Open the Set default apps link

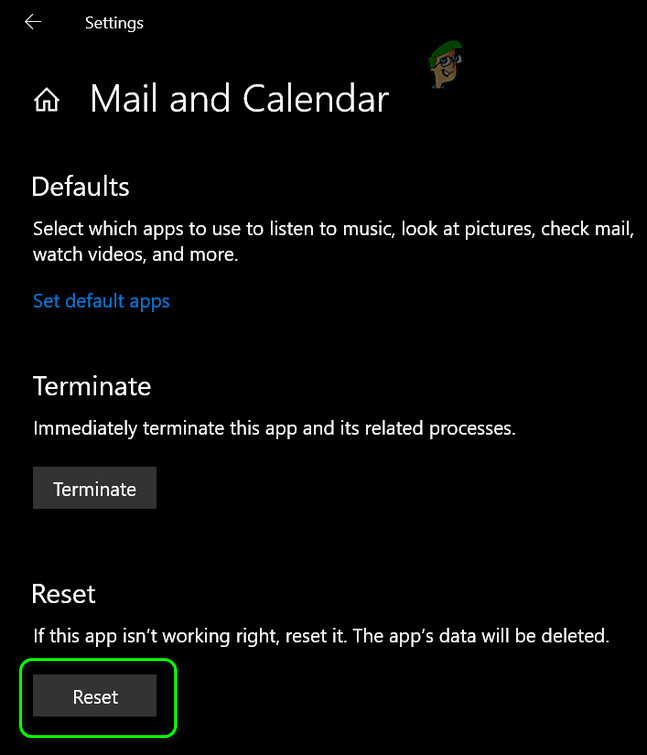pos(101,301)
